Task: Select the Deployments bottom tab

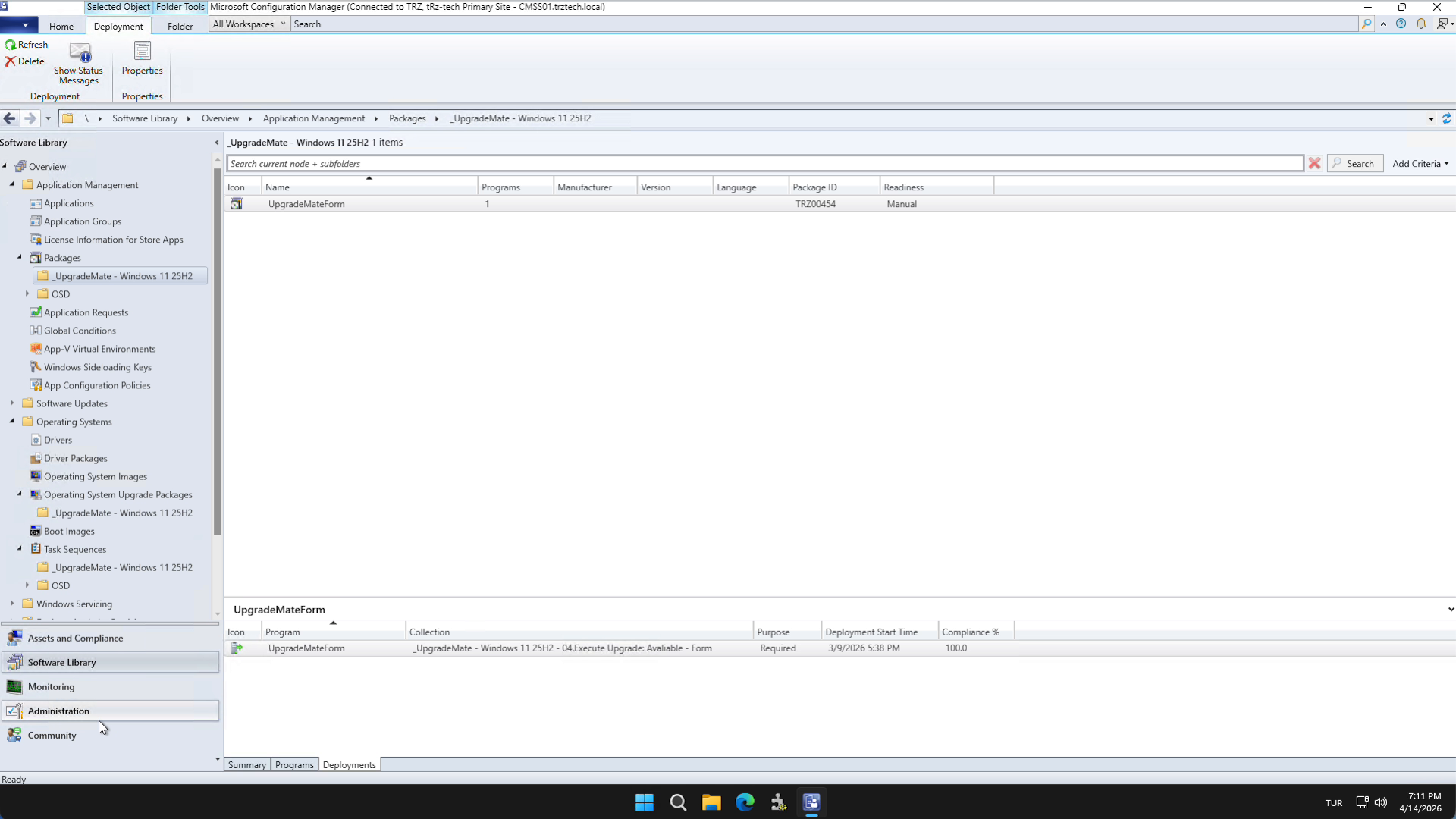Action: (x=349, y=765)
